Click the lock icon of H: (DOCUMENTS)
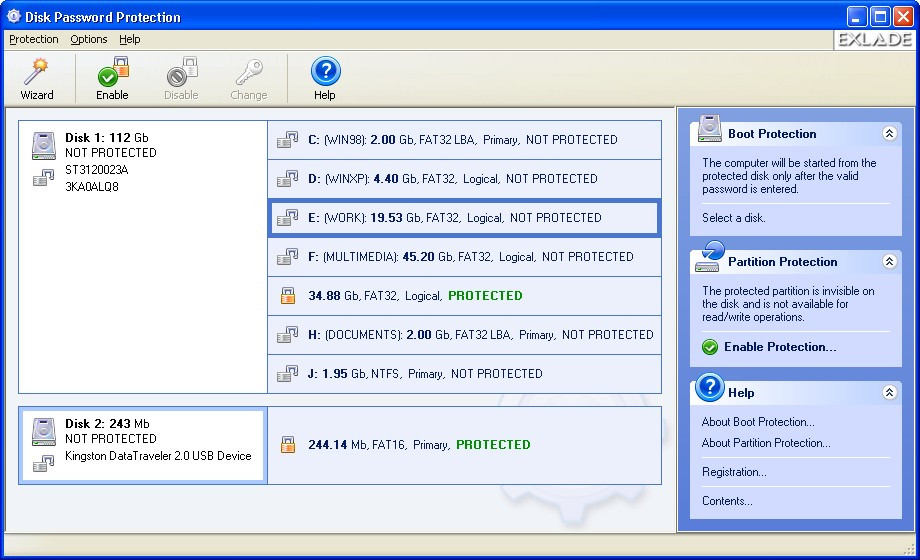This screenshot has width=920, height=560. pyautogui.click(x=287, y=335)
